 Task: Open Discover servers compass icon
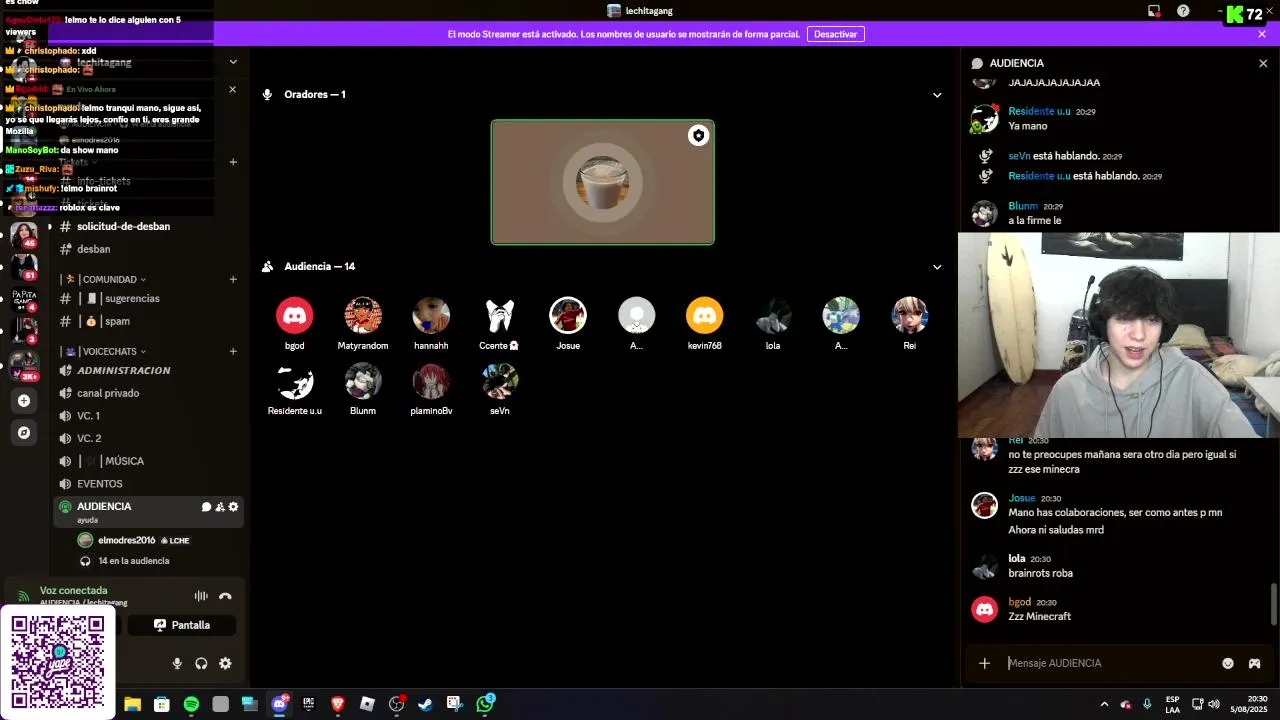point(24,433)
